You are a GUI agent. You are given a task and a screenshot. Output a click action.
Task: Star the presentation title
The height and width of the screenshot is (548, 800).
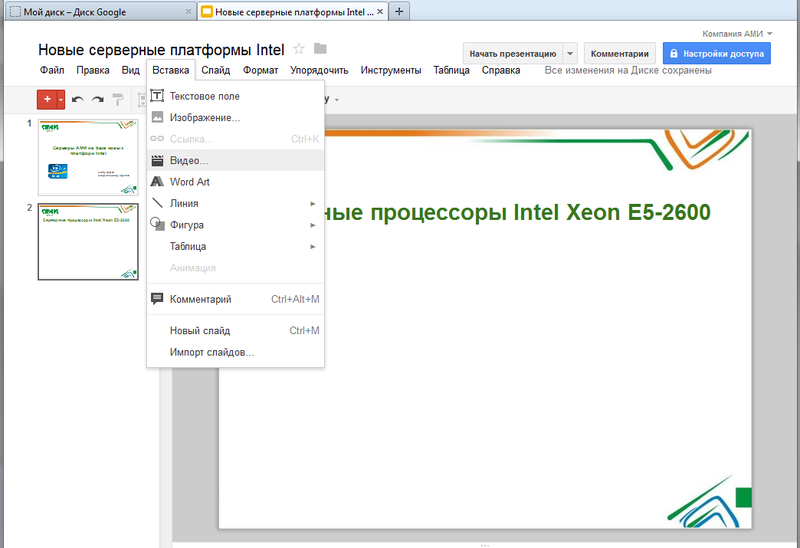[299, 49]
